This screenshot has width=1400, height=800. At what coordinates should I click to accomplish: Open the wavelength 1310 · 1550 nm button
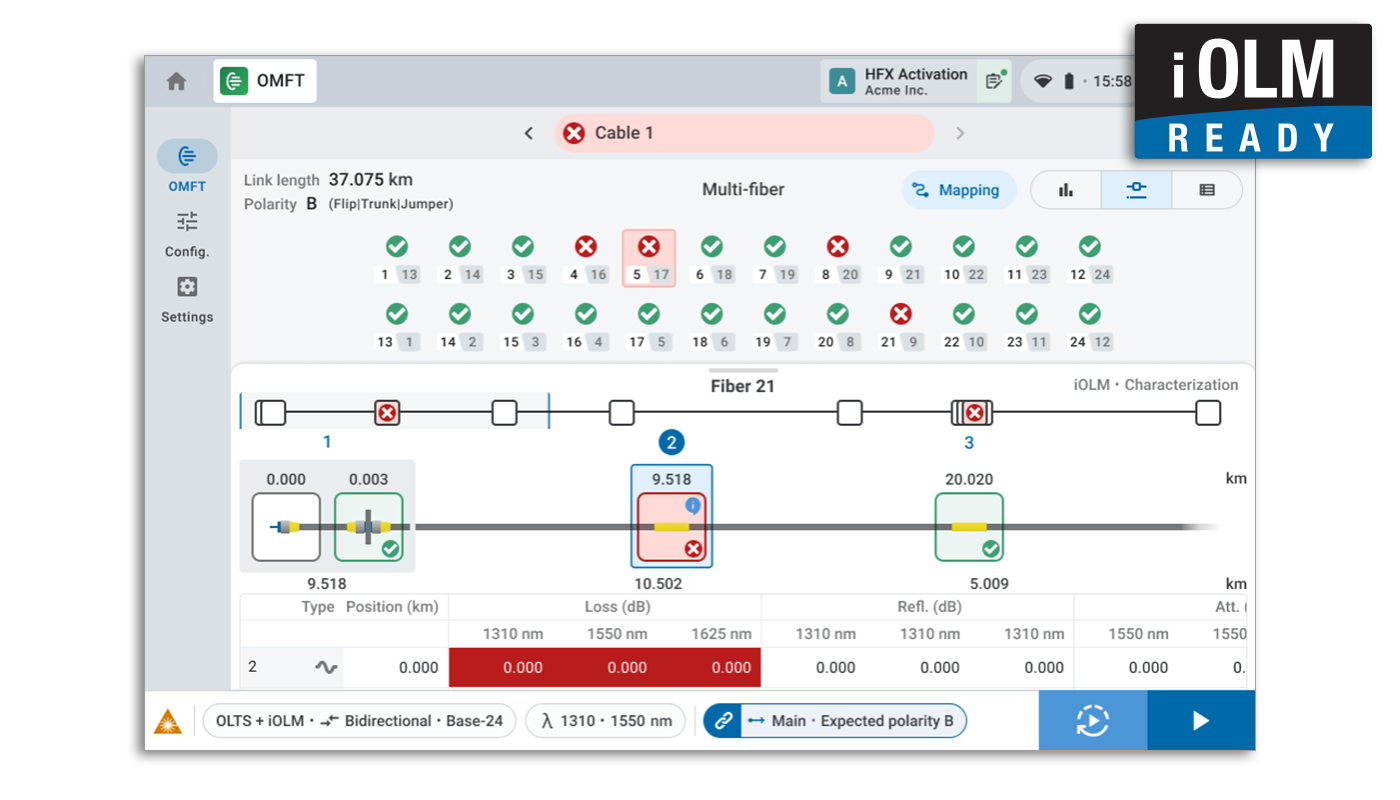(x=605, y=721)
